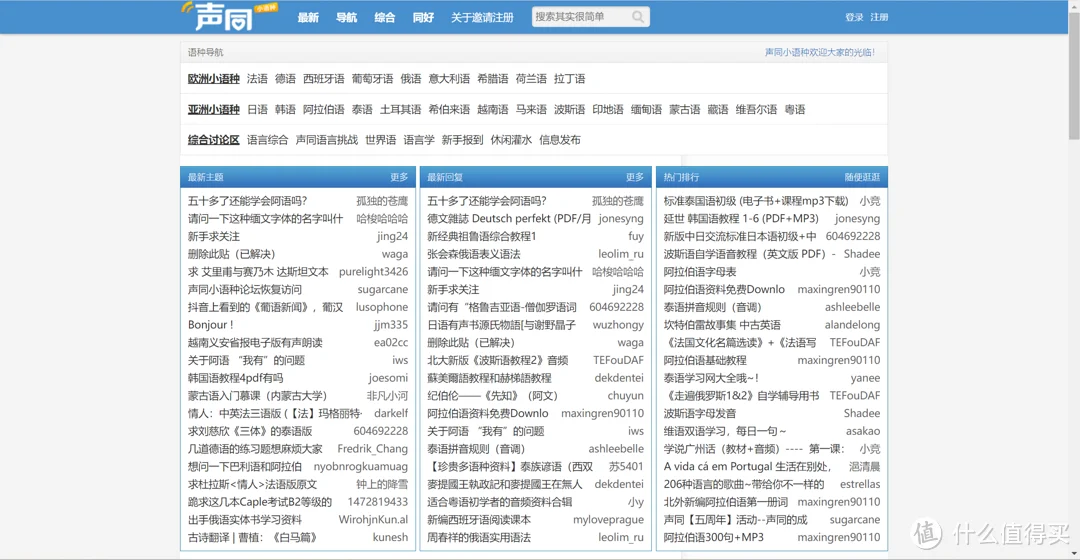Screen dimensions: 1080x560
Task: Open the reply 新经典祖鲁语综合教程1
Action: coord(481,236)
